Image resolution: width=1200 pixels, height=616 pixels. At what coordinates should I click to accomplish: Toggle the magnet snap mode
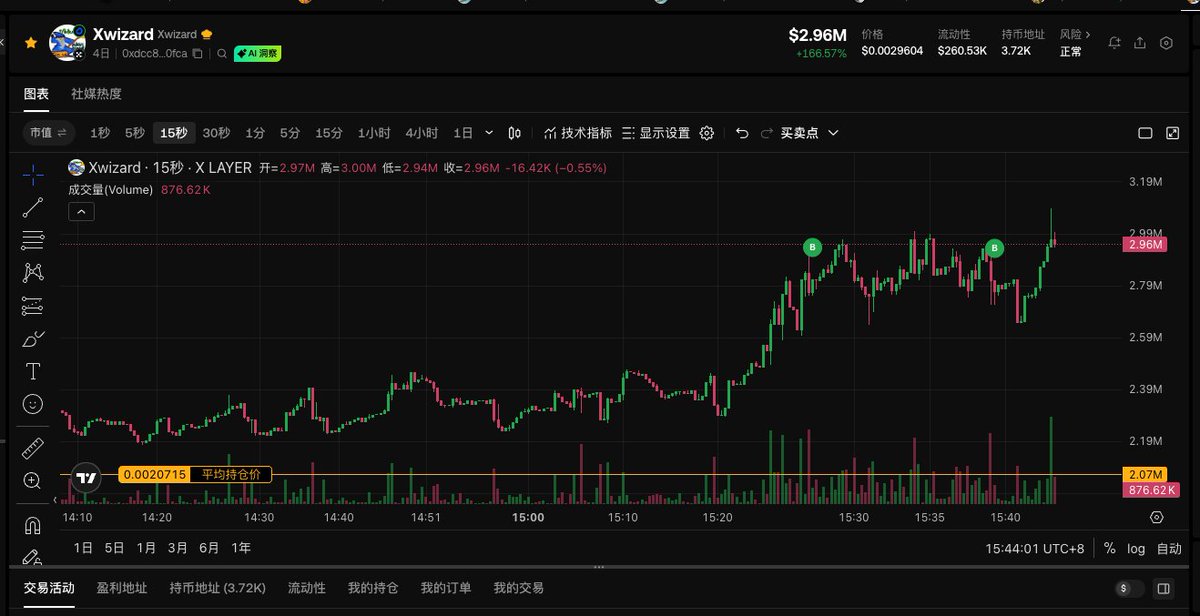(x=33, y=525)
